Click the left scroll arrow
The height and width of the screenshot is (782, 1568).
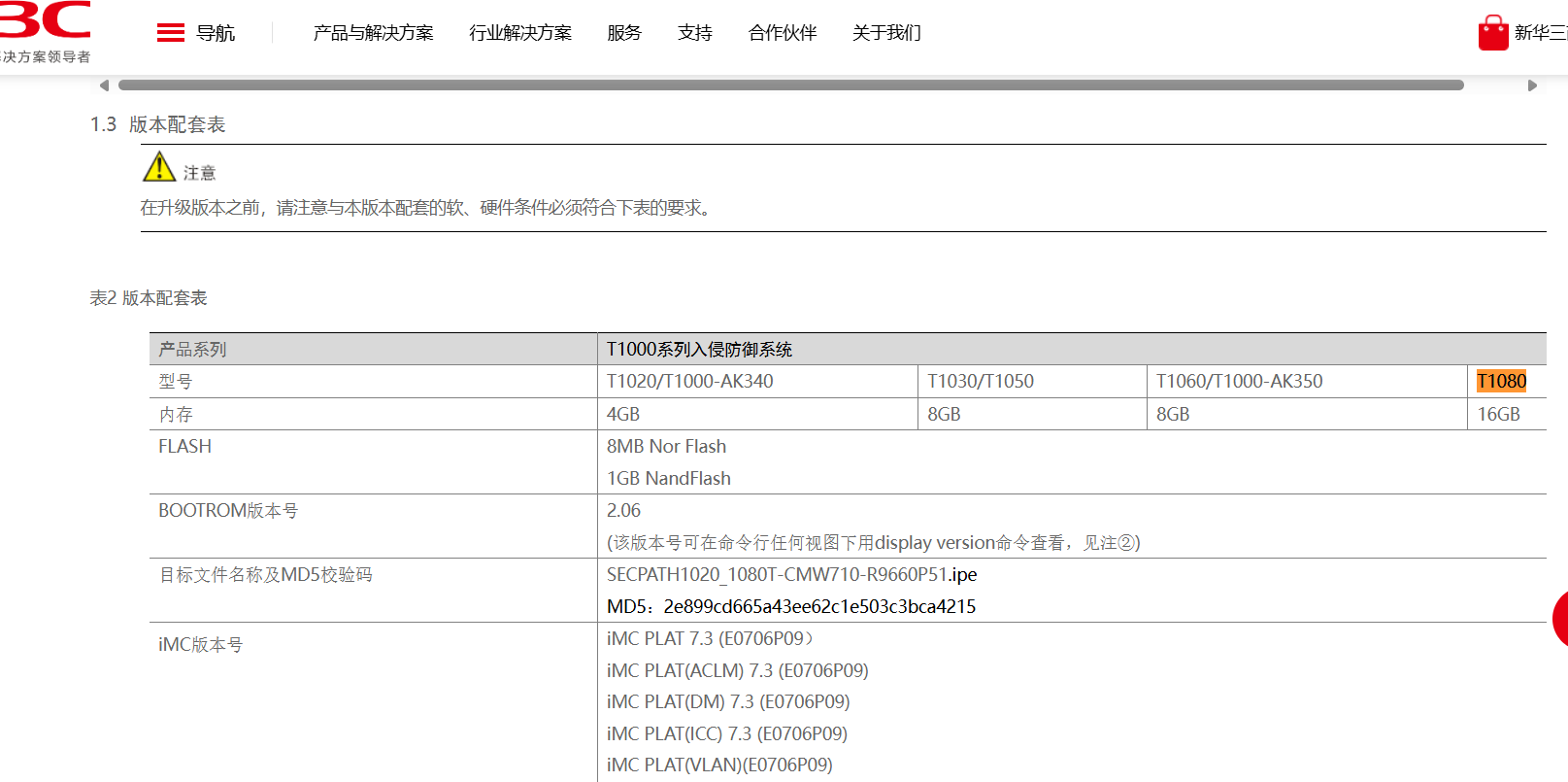tap(104, 85)
